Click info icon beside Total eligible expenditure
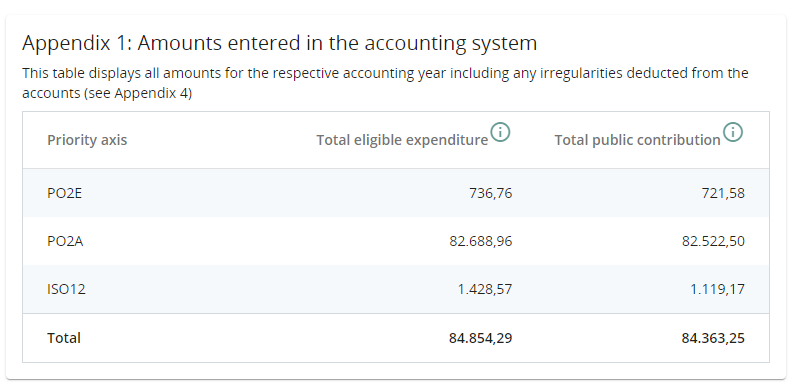Image resolution: width=797 pixels, height=389 pixels. pos(500,132)
